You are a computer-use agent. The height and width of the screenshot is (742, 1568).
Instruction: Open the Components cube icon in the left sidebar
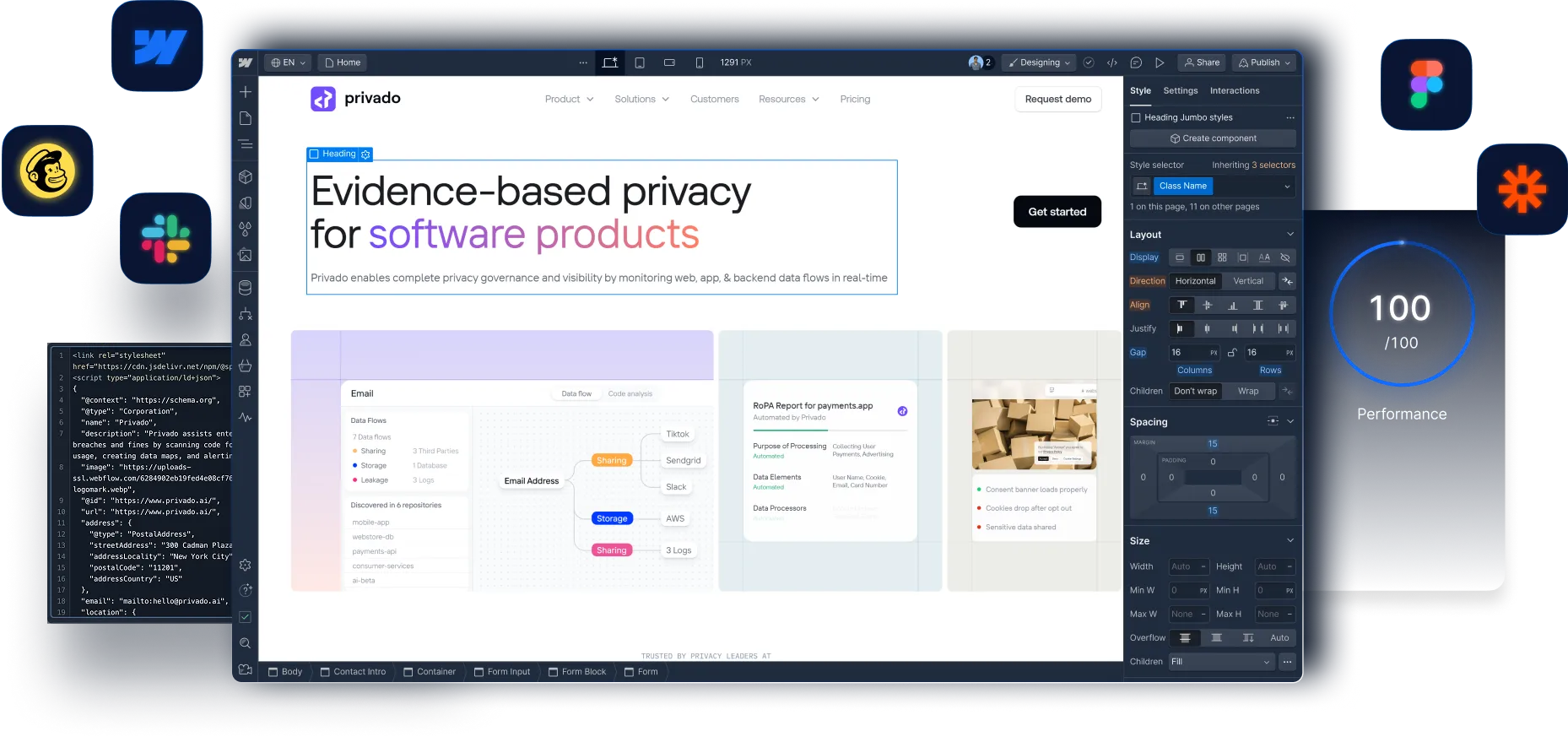tap(246, 177)
